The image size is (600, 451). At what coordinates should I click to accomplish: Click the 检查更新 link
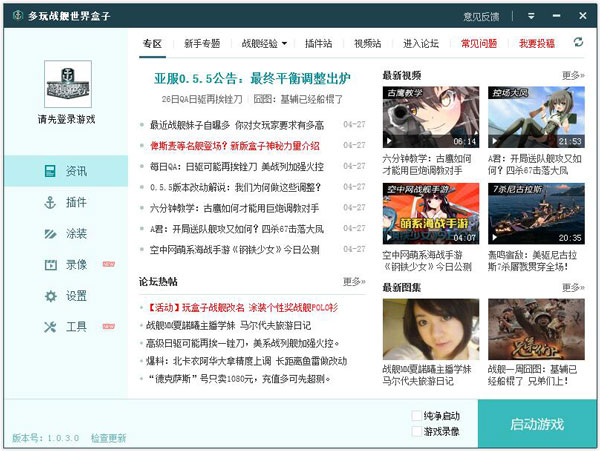[109, 438]
